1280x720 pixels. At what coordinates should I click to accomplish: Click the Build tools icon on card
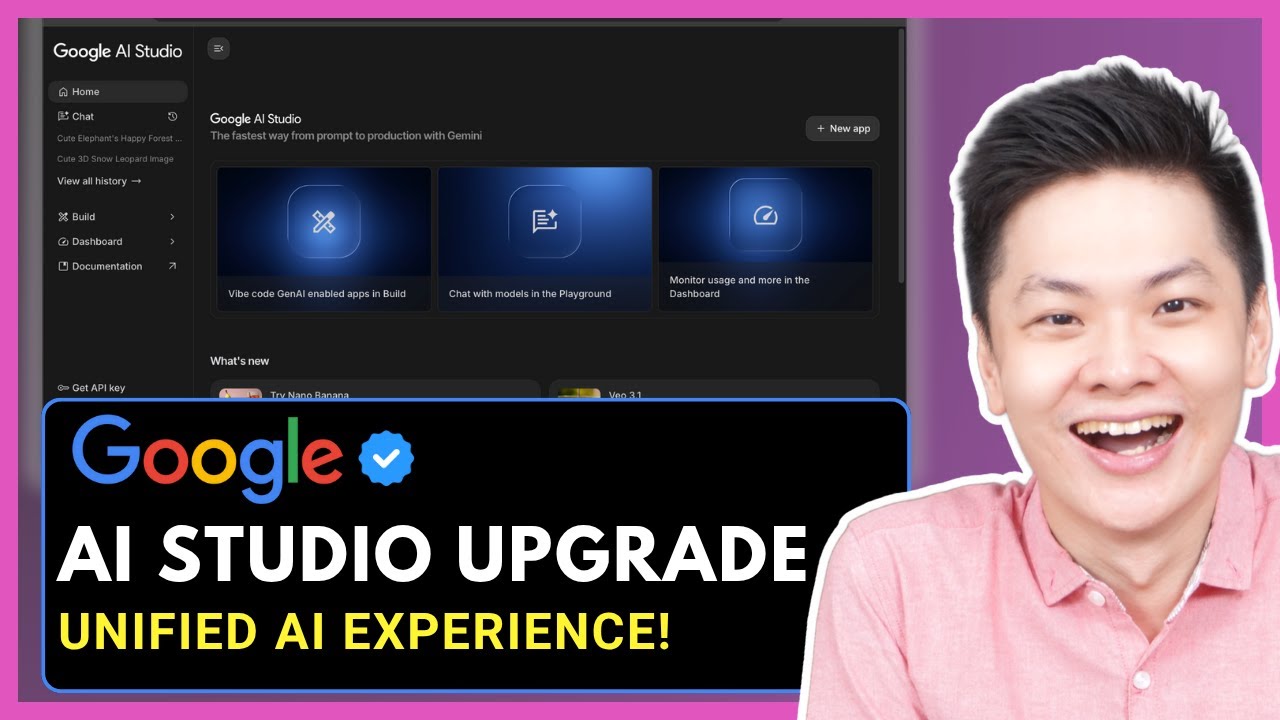[x=324, y=222]
